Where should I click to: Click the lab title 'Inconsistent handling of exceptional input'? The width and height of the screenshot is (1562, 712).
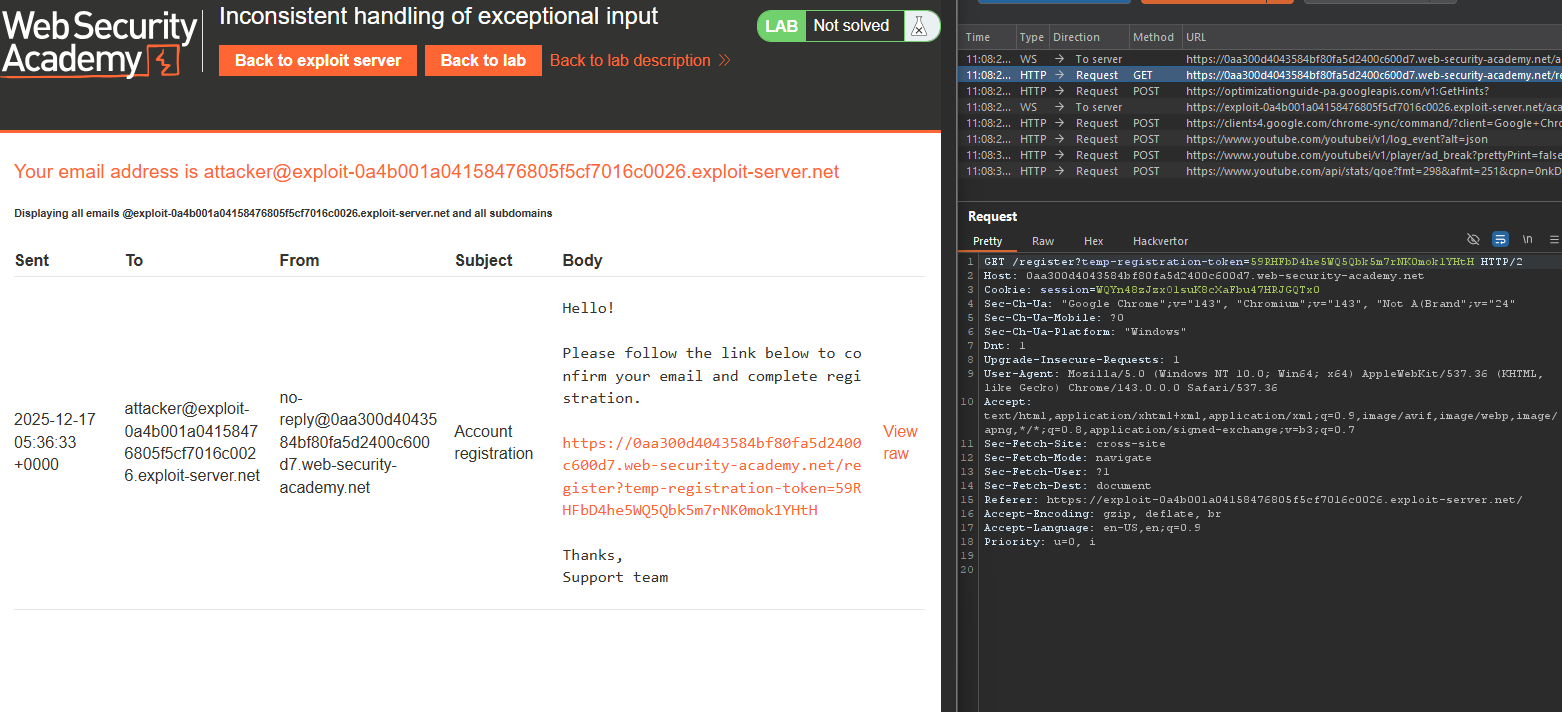point(438,16)
